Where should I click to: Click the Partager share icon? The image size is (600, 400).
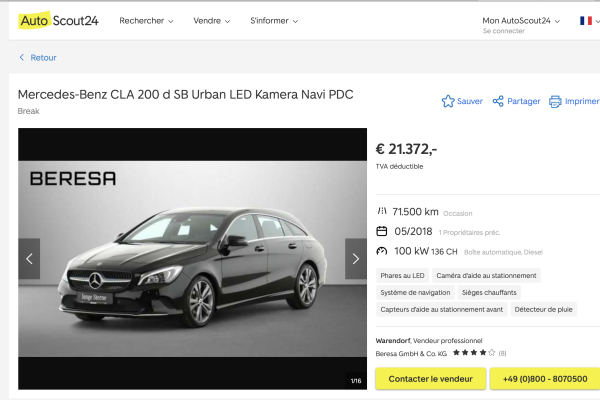pyautogui.click(x=498, y=101)
